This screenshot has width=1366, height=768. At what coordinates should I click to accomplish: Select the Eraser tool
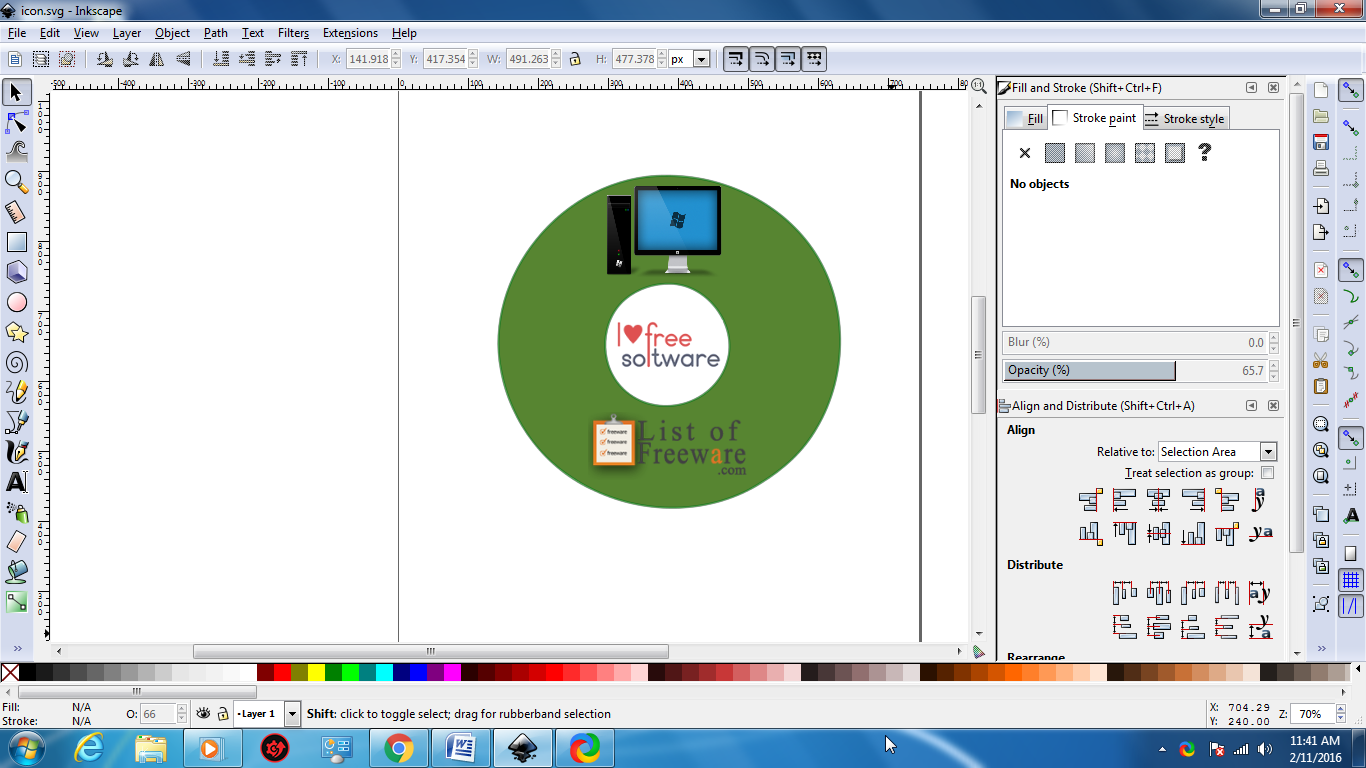pos(16,542)
